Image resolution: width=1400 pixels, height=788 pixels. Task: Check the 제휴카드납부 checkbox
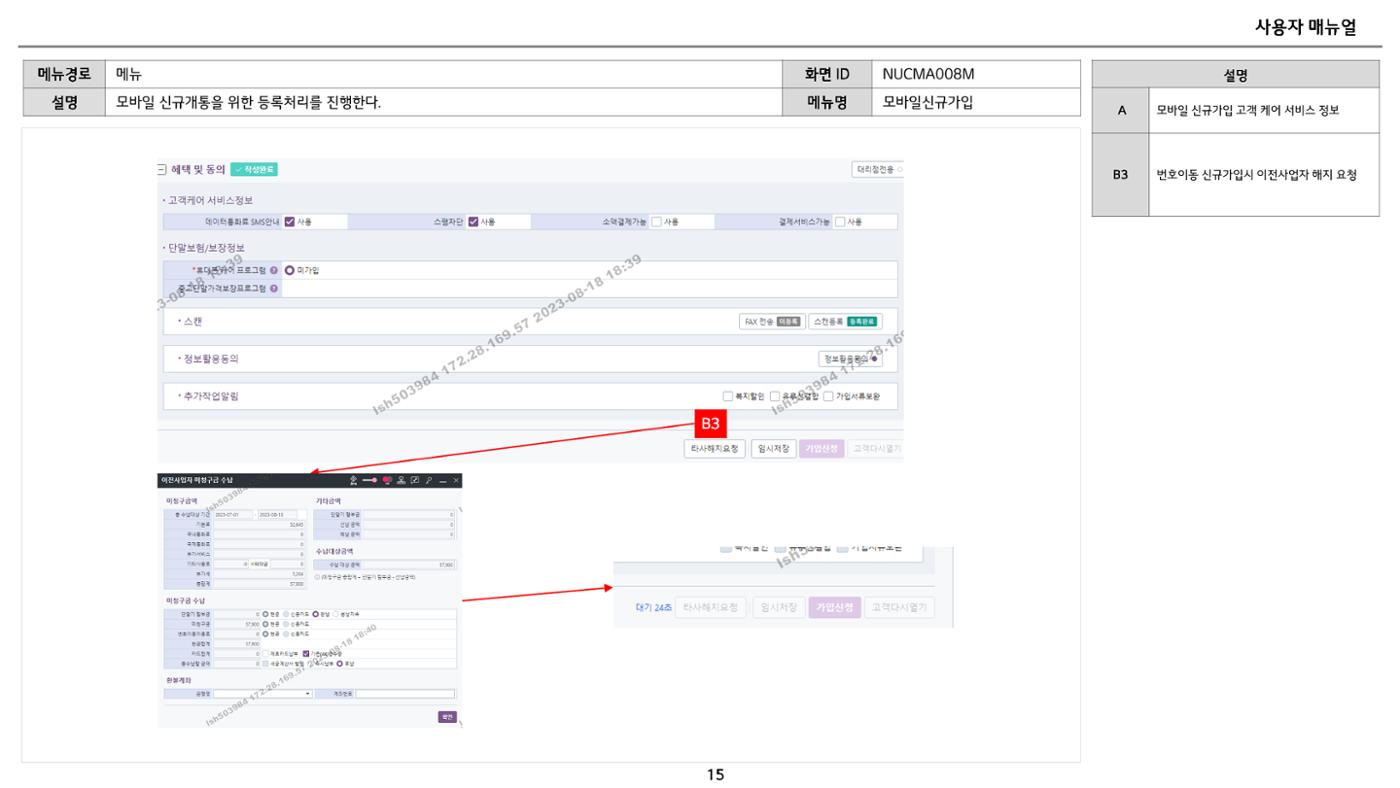265,653
